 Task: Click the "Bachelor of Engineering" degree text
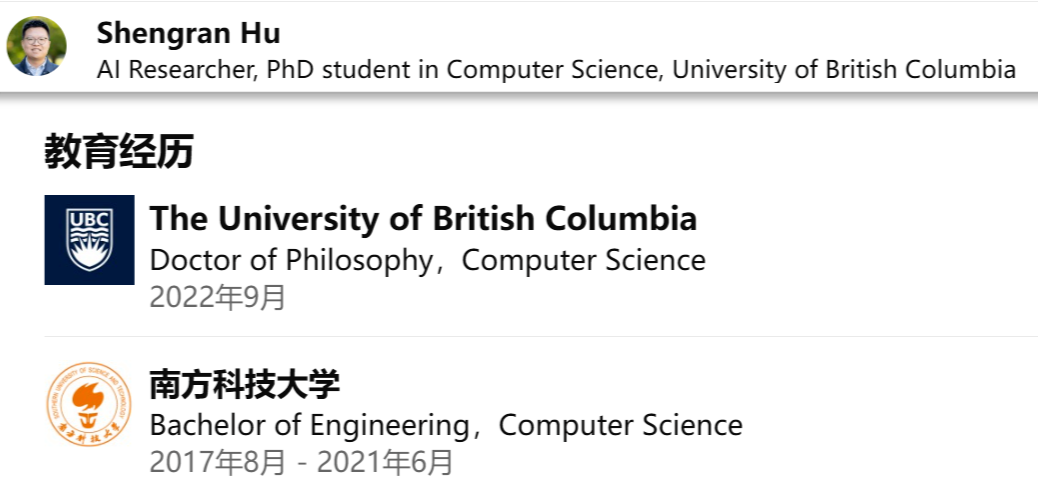pos(309,425)
